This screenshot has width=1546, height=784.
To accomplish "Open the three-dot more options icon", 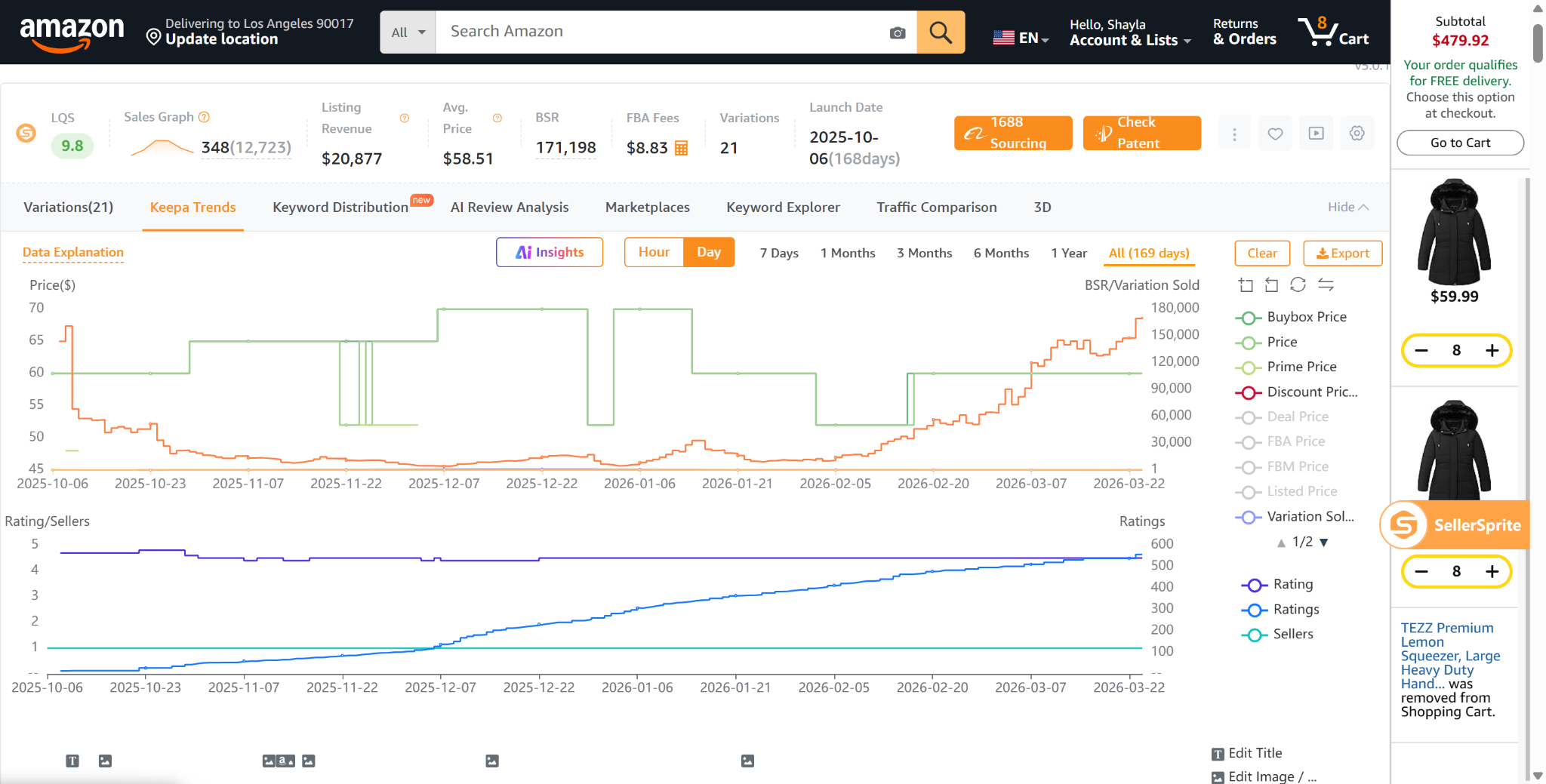I will (x=1235, y=133).
